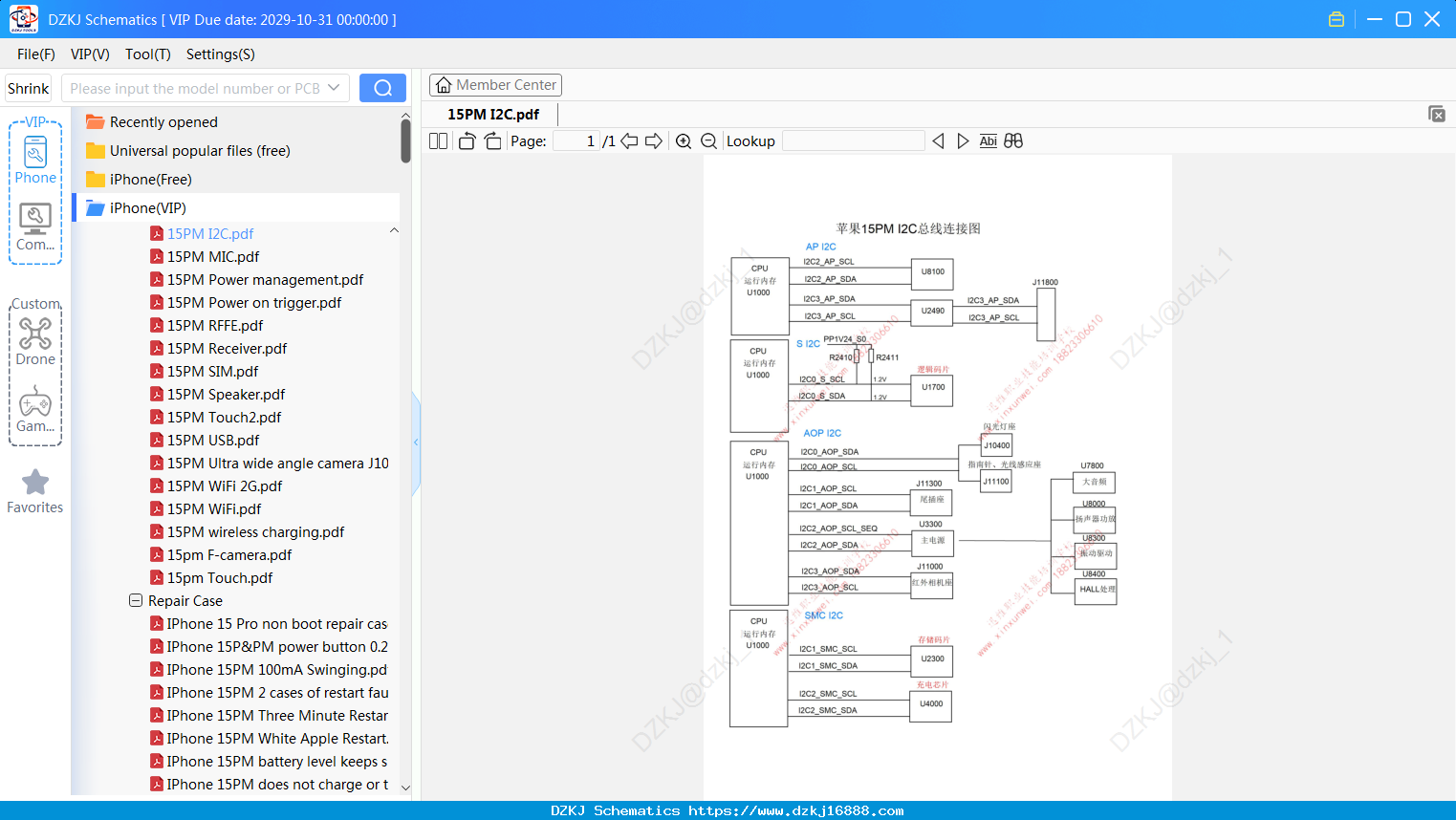Viewport: 1456px width, 820px height.
Task: Click the Lookup text field
Action: click(x=854, y=141)
